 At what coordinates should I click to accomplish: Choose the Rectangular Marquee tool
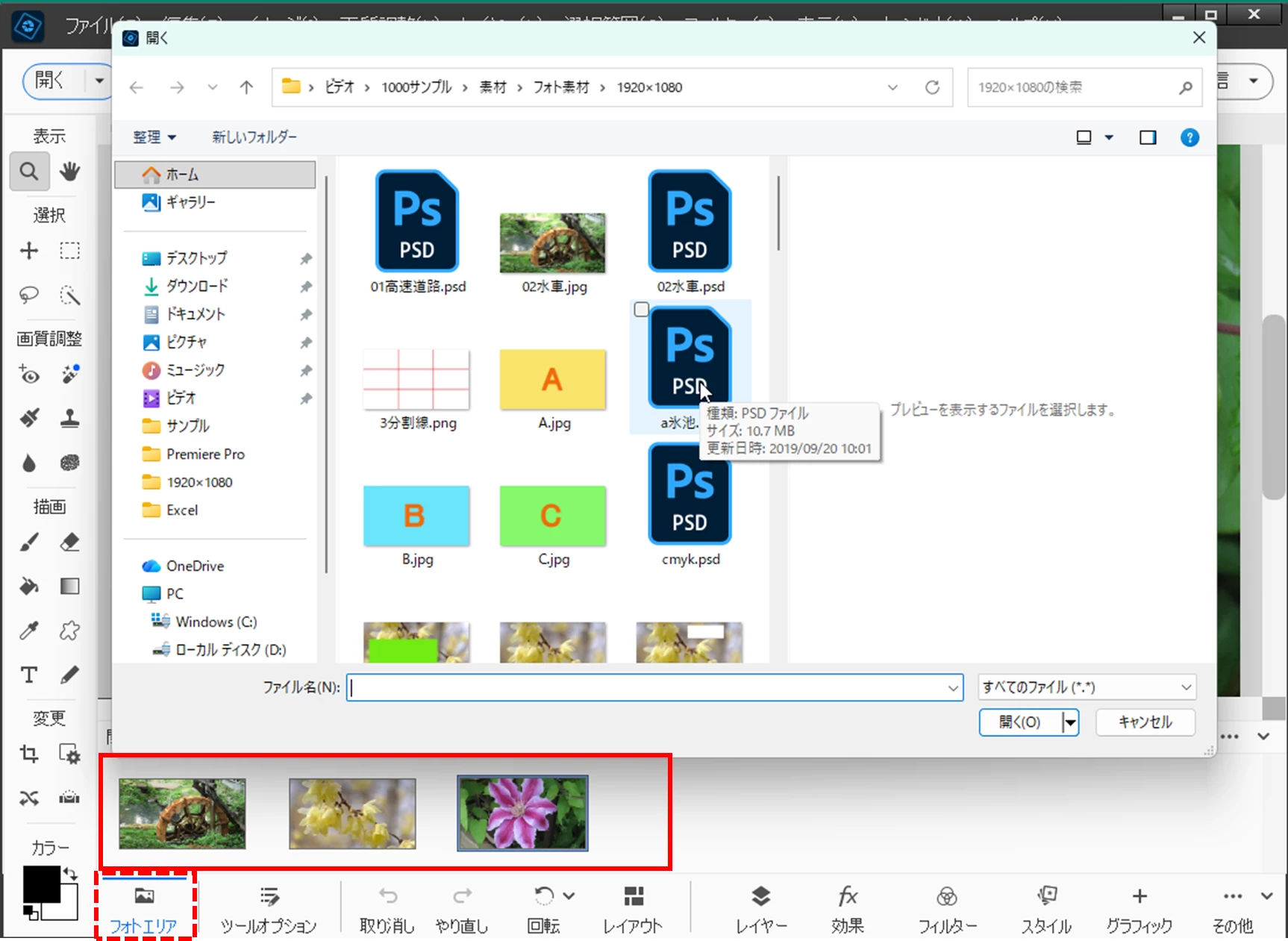click(70, 251)
